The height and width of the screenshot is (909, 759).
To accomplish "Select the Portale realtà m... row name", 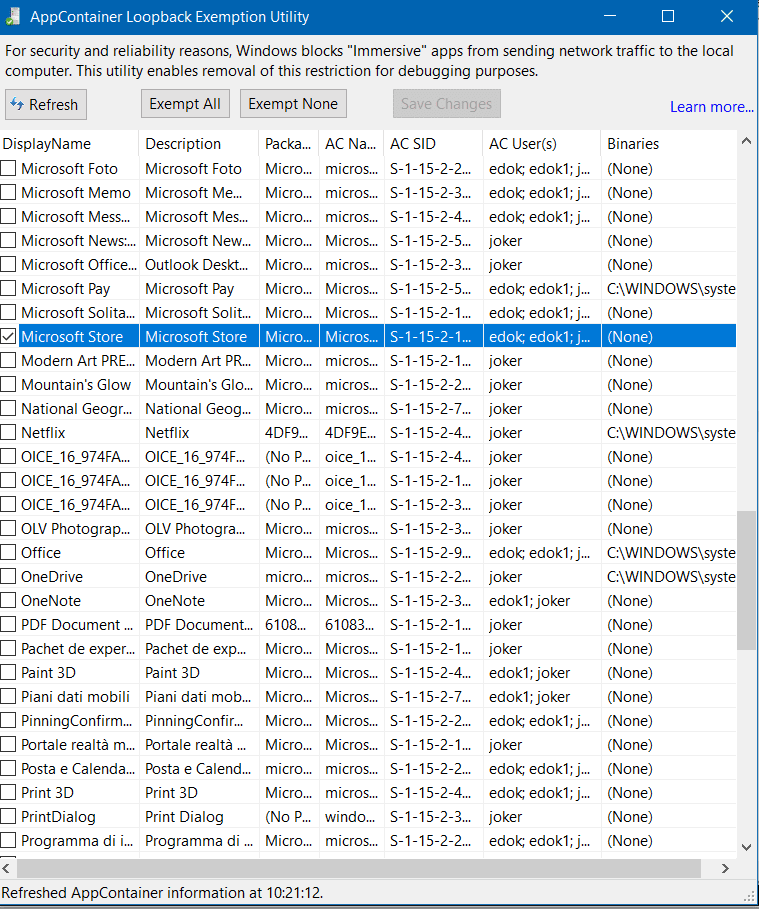I will coord(78,744).
